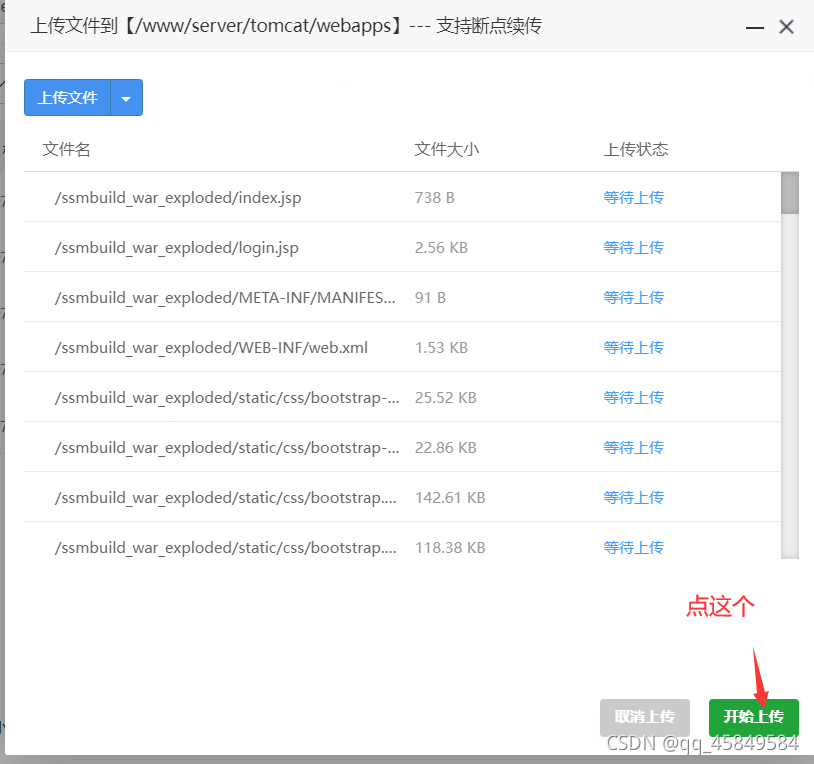Click the 取消上传 cancel button

tap(644, 717)
